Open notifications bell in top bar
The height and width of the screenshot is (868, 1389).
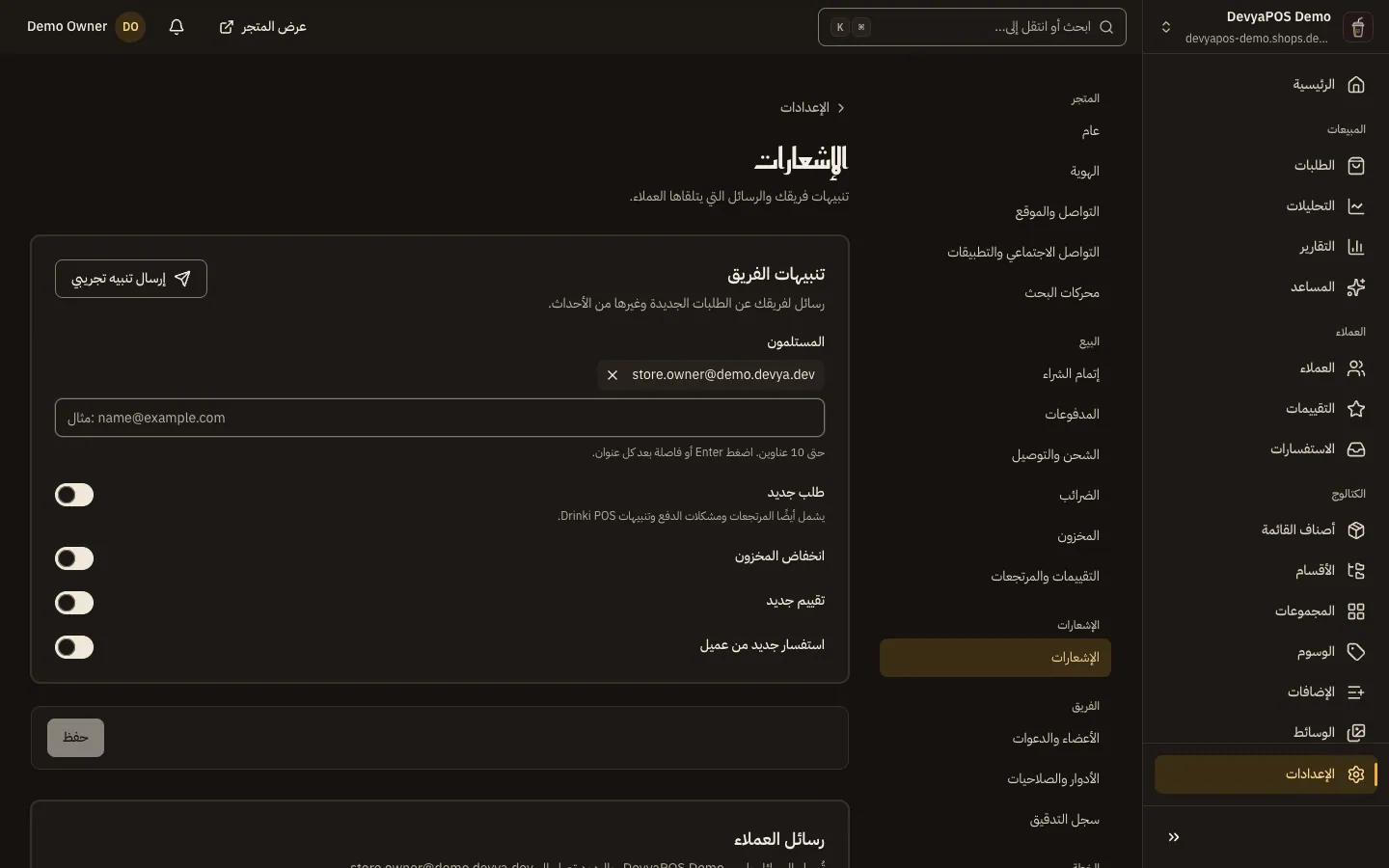177,27
